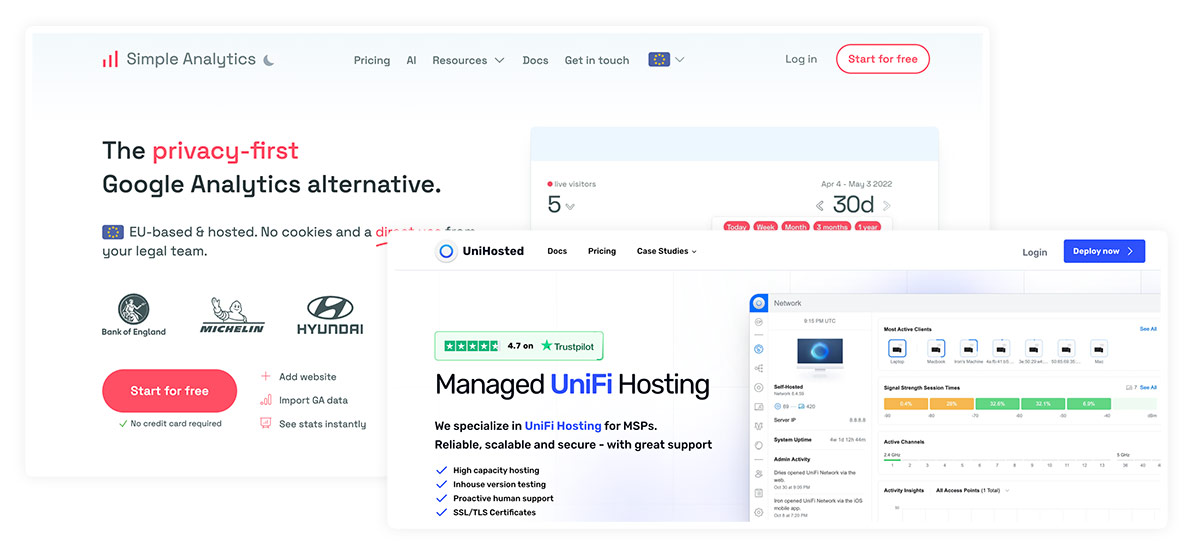Click the chart icon beside Import GA data
Viewport: 1200px width, 551px height.
coord(265,400)
